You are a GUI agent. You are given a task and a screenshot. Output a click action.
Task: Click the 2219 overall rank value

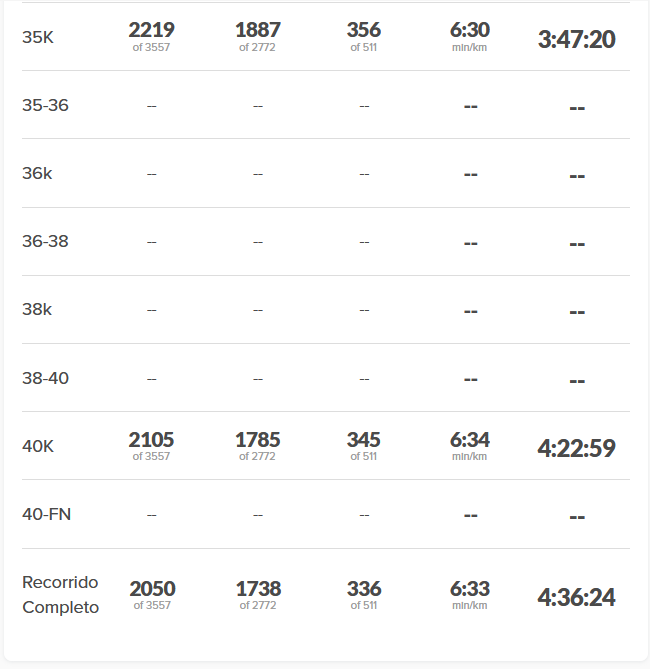tap(151, 31)
